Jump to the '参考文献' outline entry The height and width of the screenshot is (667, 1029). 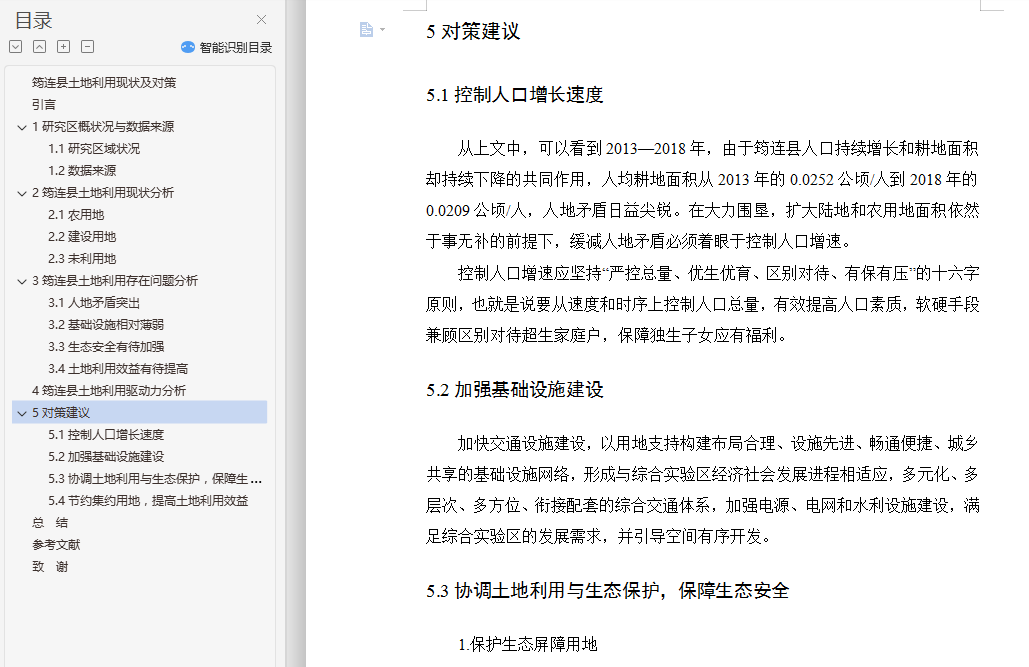click(x=56, y=544)
